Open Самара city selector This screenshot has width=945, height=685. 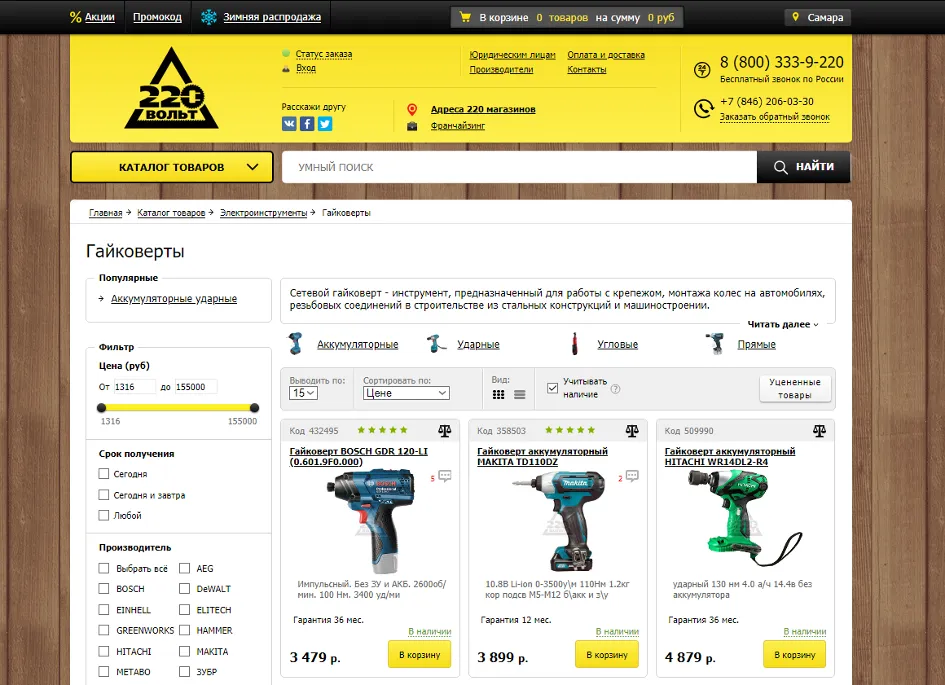coord(818,17)
